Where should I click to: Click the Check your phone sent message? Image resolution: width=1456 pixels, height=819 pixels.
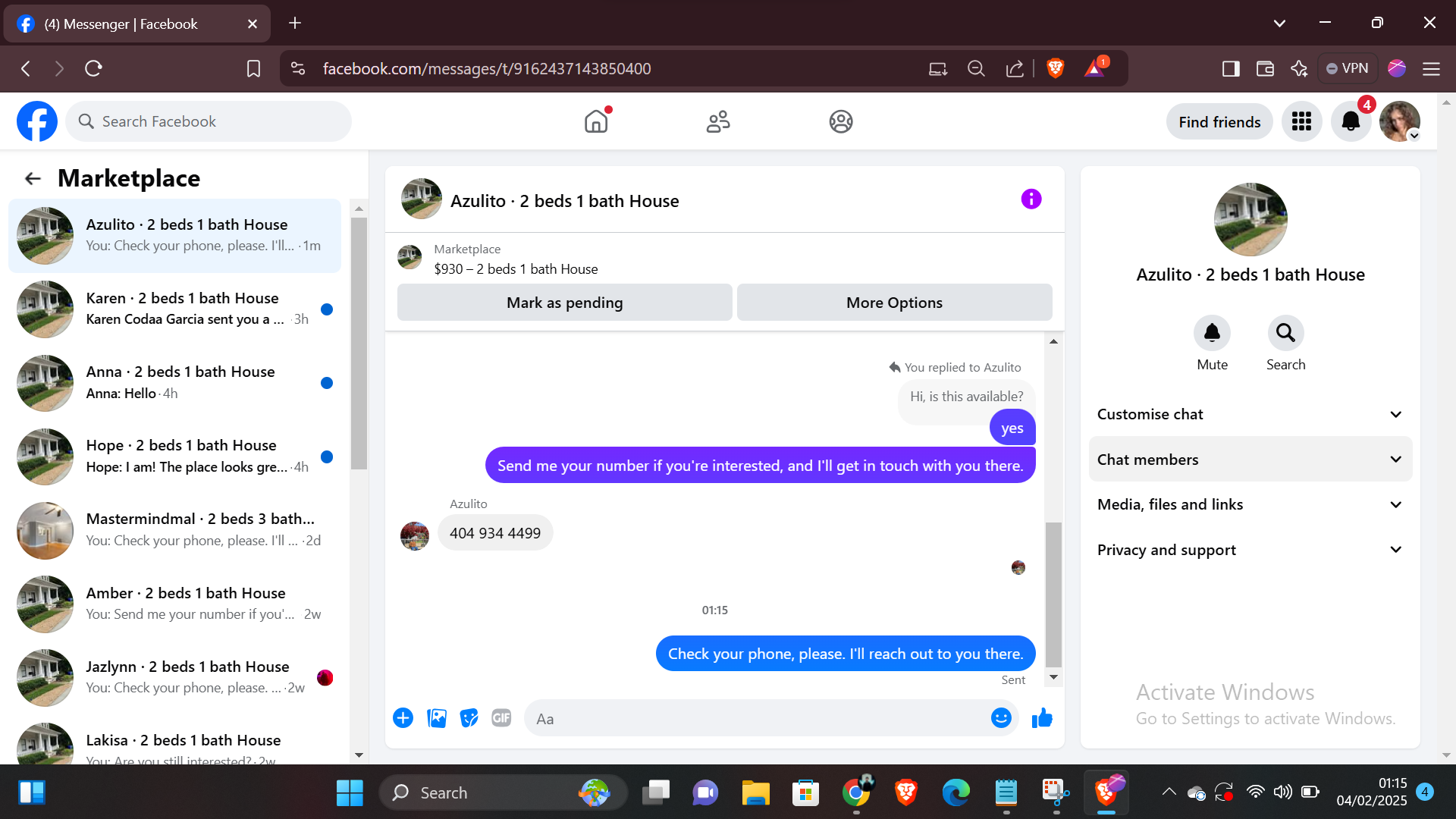846,654
